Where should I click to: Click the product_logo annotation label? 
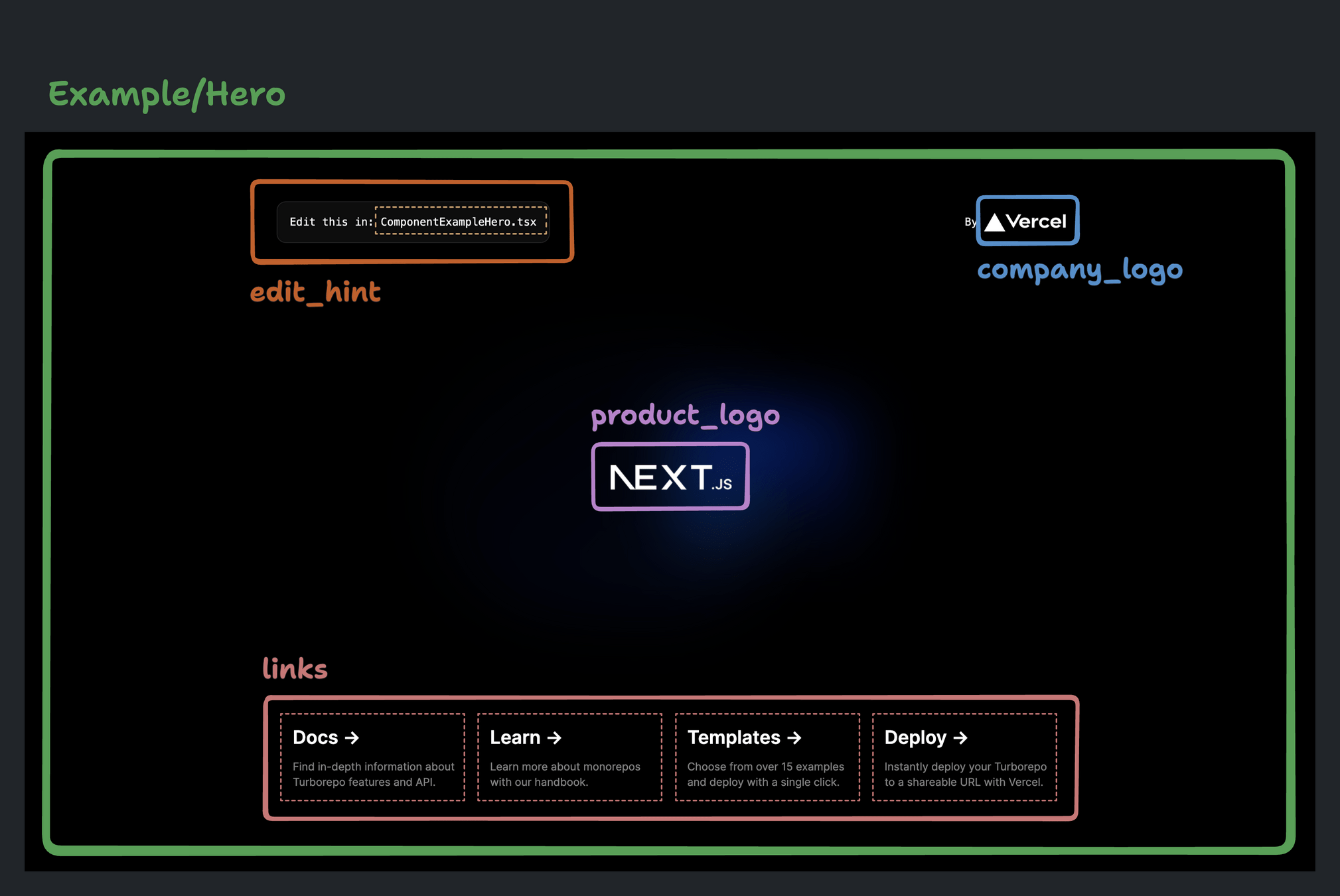point(685,415)
